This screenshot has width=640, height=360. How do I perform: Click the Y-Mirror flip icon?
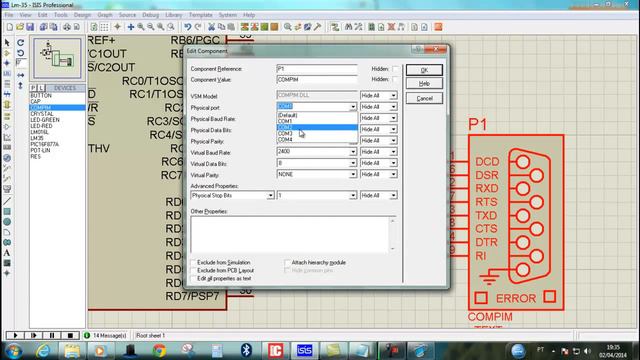click(20, 86)
